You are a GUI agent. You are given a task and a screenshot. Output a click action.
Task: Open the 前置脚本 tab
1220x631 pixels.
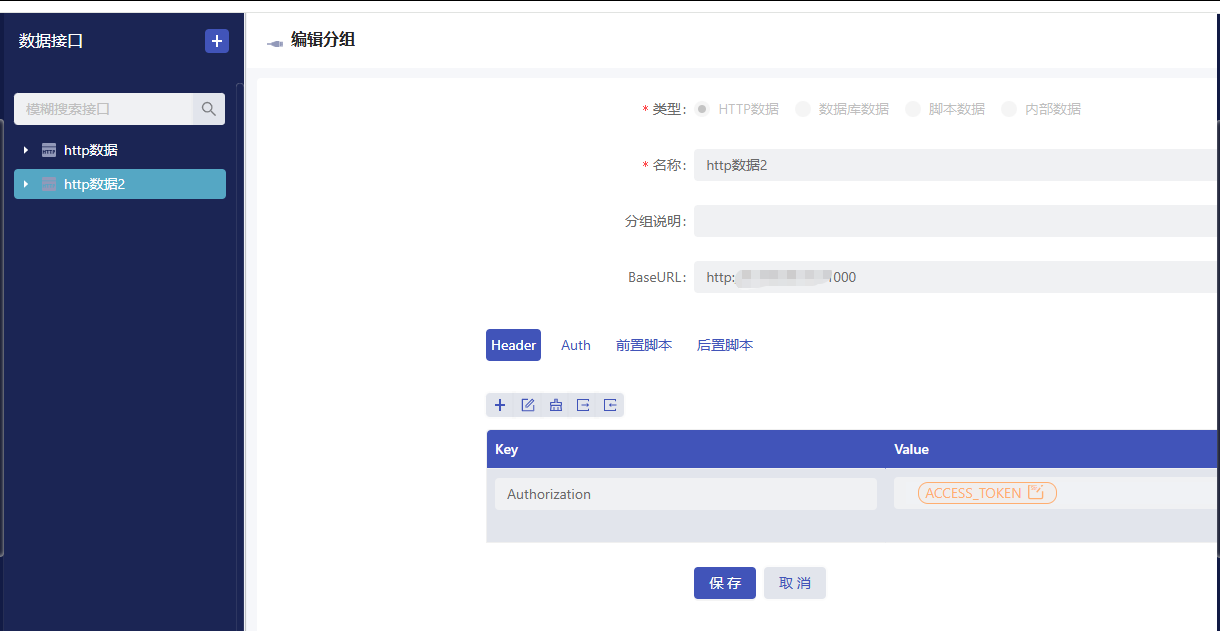tap(644, 344)
